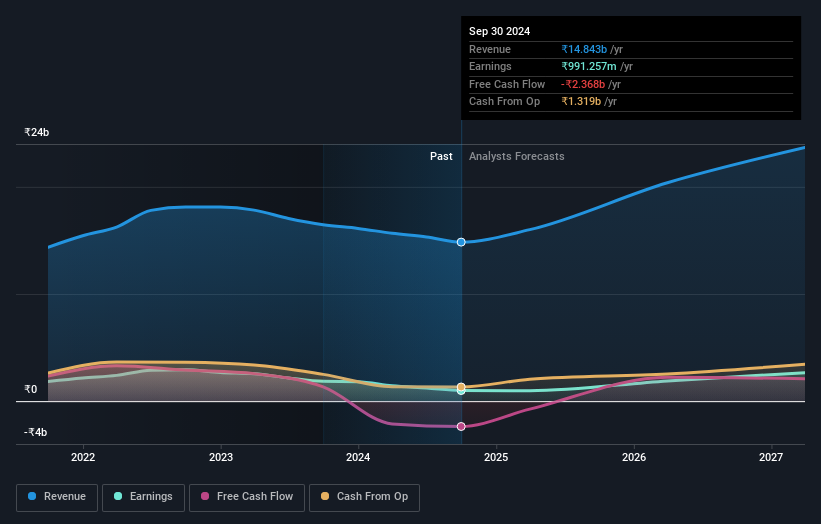Click the blue Revenue data point marker
This screenshot has width=821, height=524.
point(461,242)
